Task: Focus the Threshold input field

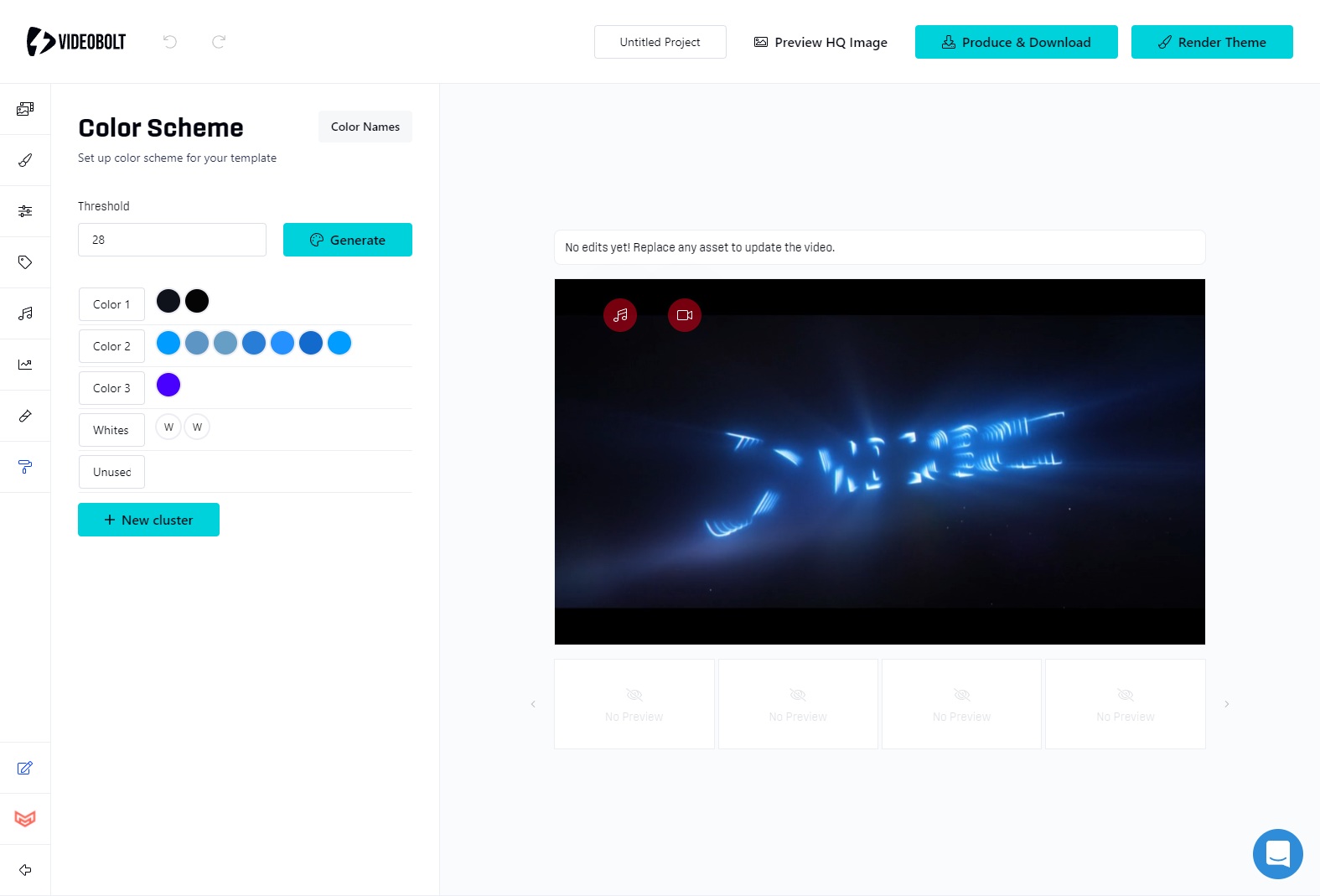Action: click(x=172, y=240)
